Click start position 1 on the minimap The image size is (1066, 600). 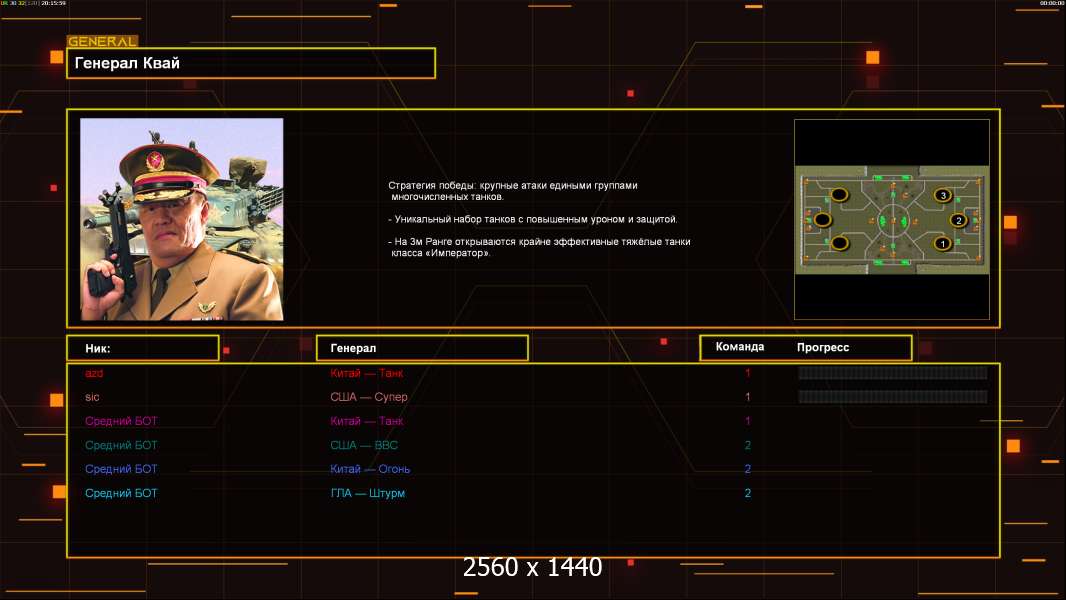[x=941, y=243]
